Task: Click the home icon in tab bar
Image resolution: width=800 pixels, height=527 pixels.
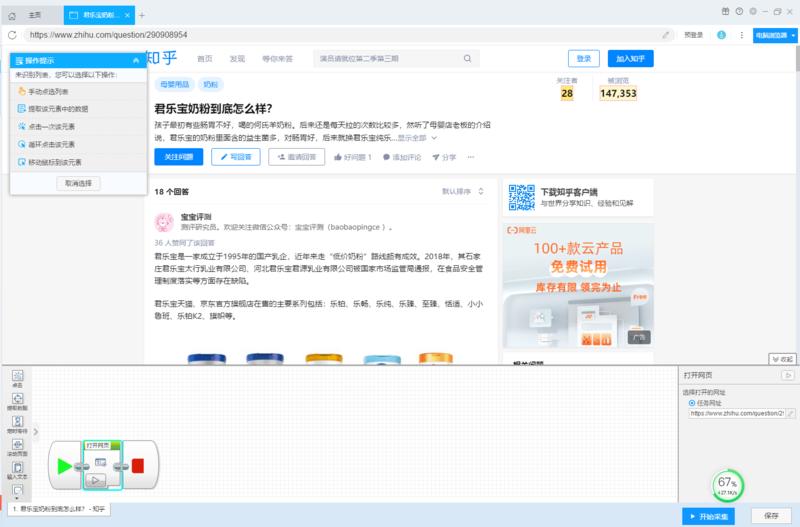Action: pos(12,16)
